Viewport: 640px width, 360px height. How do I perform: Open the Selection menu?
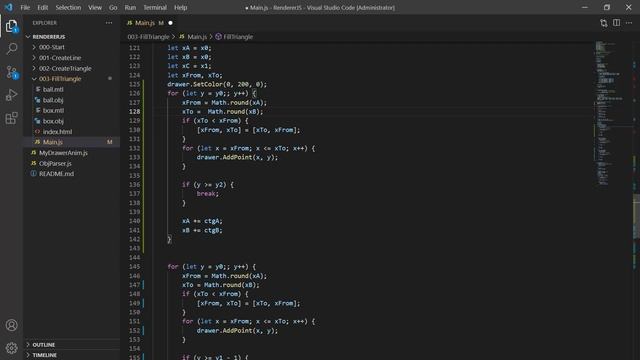(x=68, y=7)
